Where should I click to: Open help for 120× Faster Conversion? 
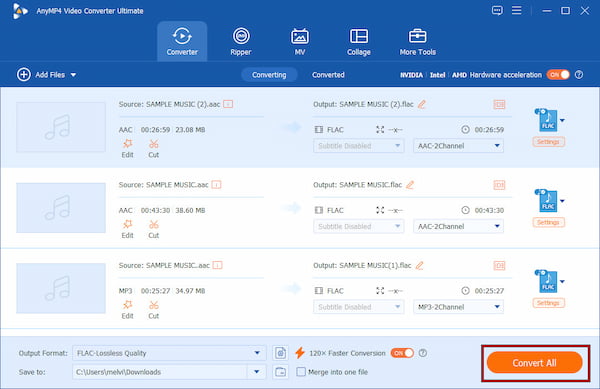tap(423, 353)
